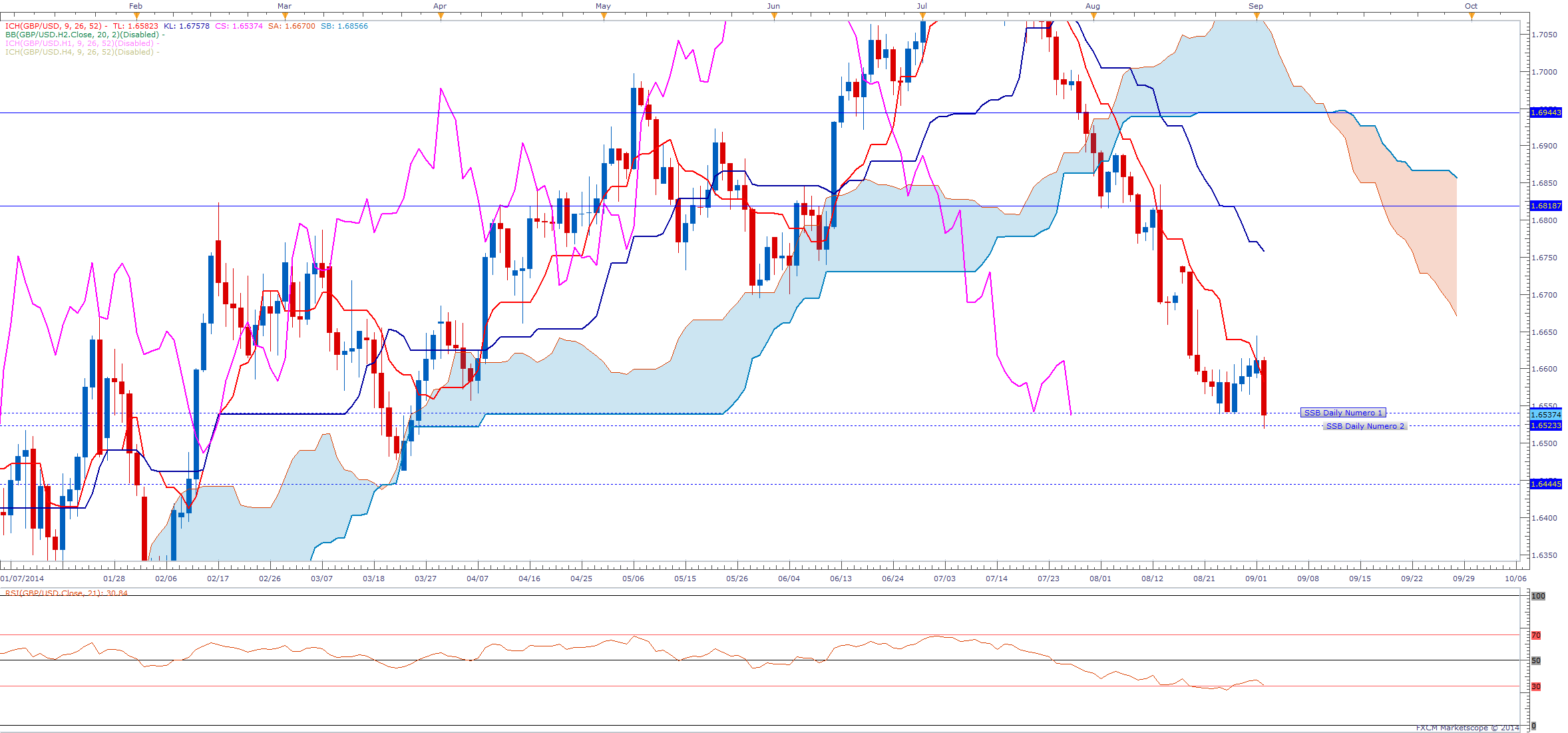Click the RSI 30 level label
1568x733 pixels.
(1536, 686)
